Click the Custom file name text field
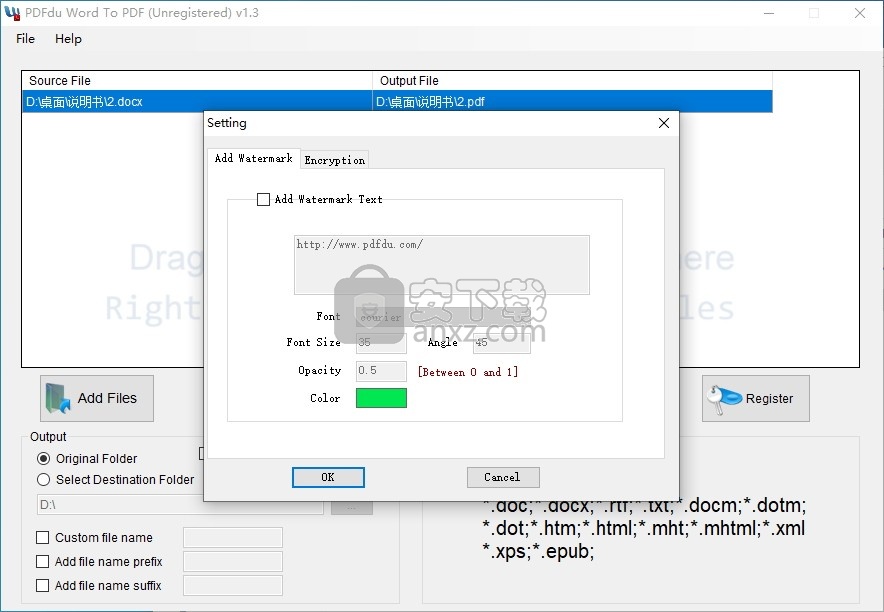The height and width of the screenshot is (612, 884). click(233, 538)
